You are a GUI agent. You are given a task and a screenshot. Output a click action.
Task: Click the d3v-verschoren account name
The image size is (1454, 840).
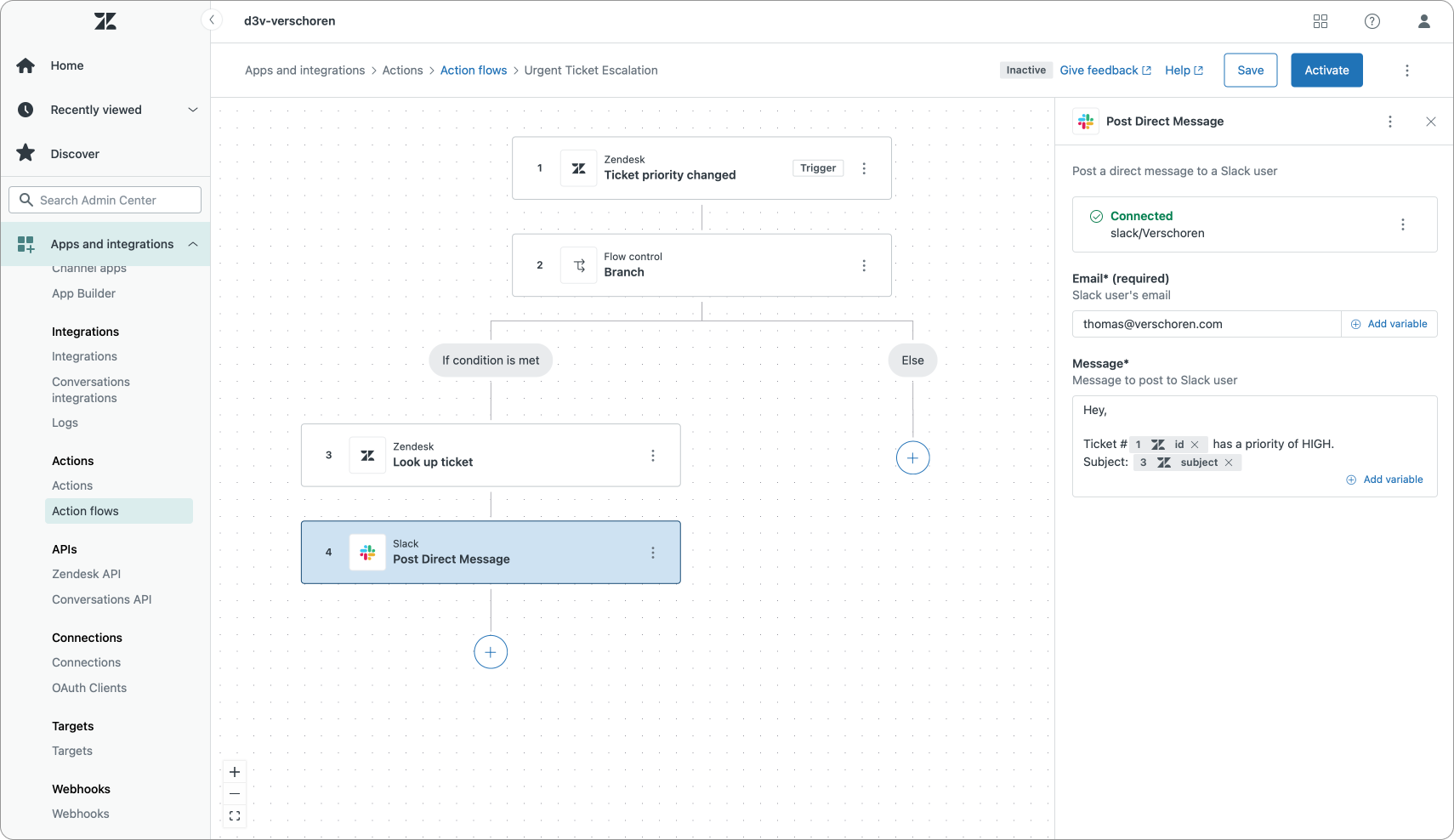coord(290,21)
